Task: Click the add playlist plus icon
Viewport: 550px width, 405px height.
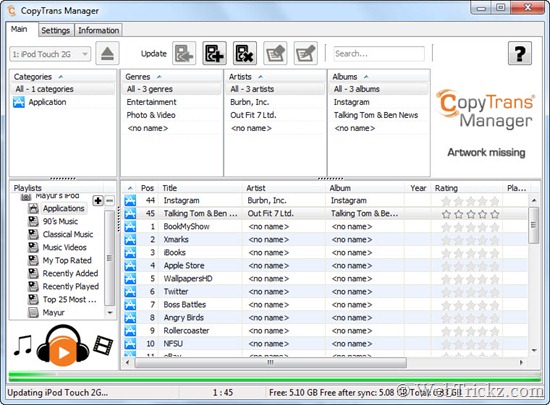Action: click(x=98, y=201)
